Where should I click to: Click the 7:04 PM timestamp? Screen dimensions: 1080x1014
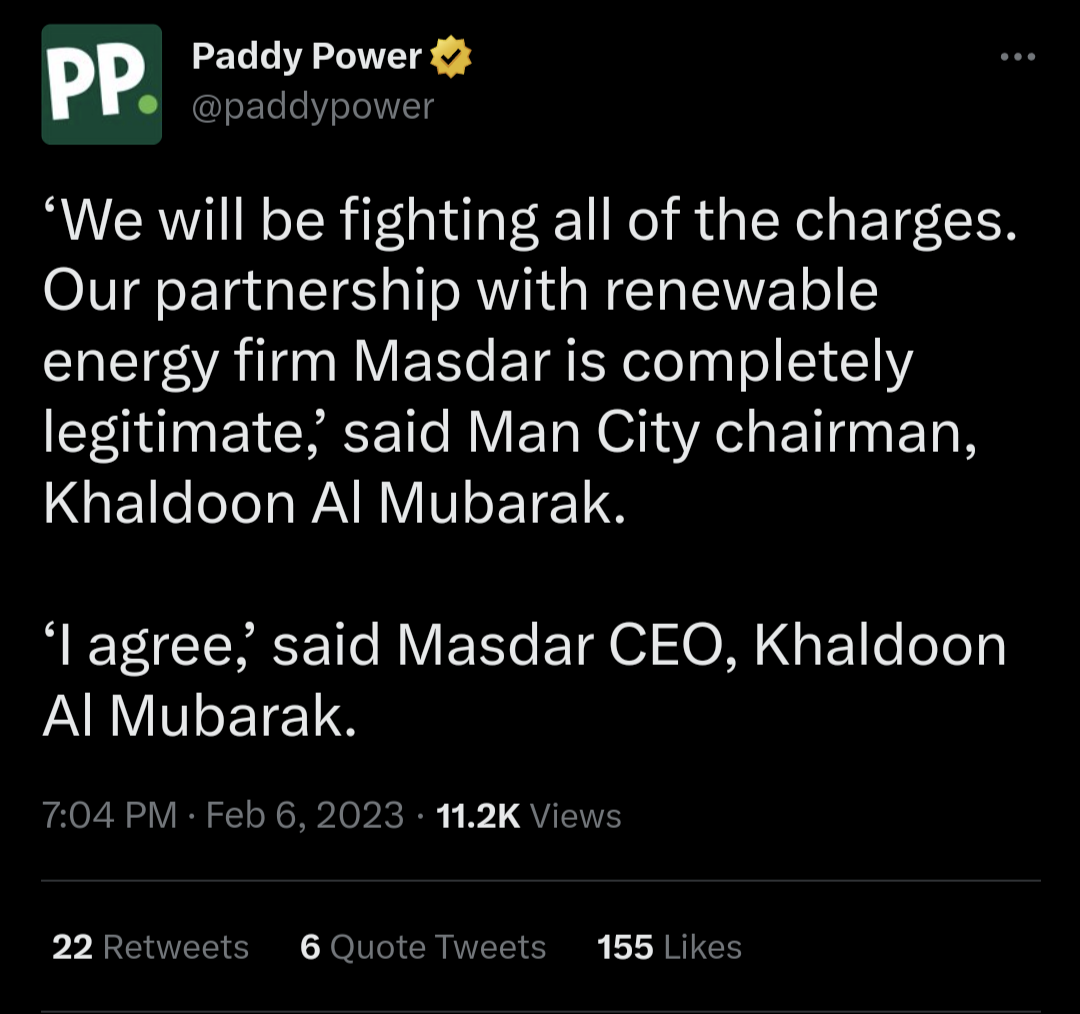(109, 816)
